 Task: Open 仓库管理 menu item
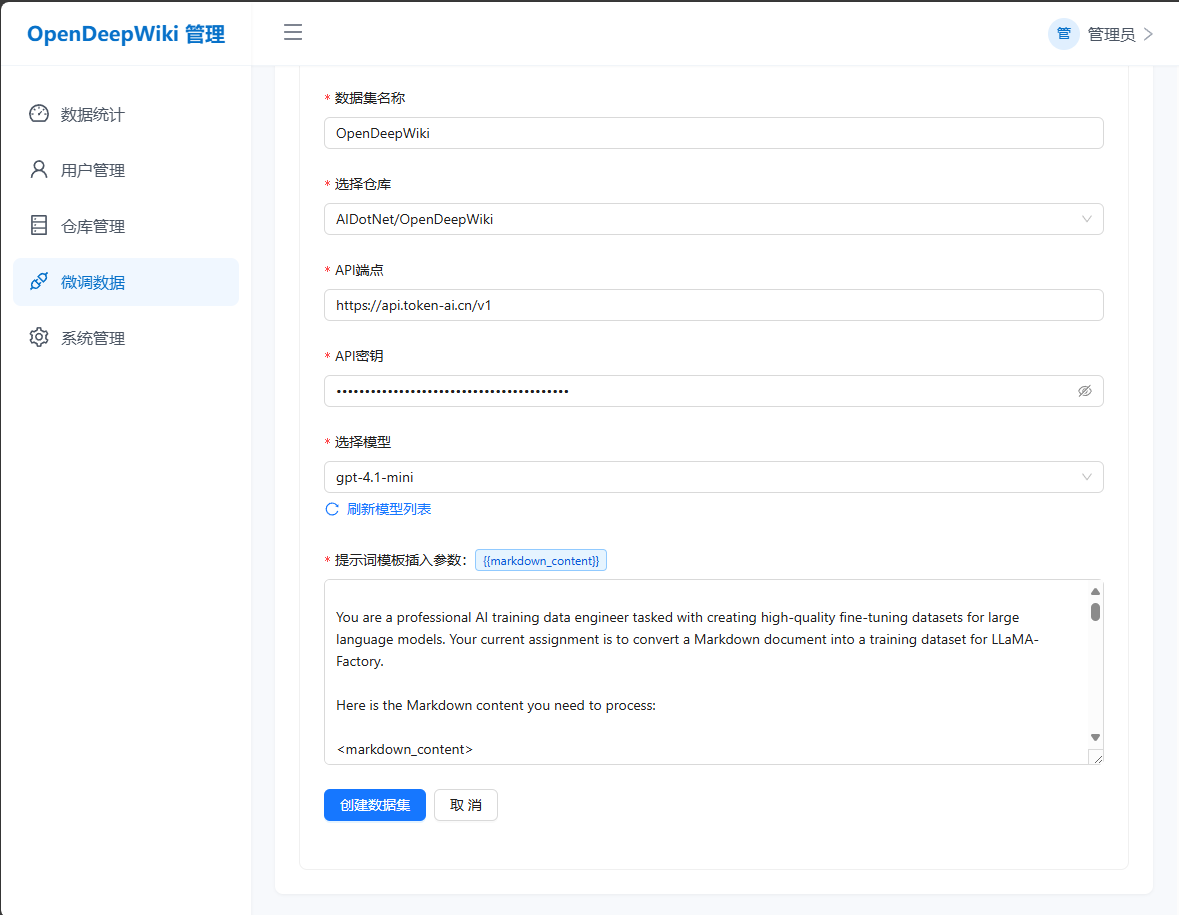(x=126, y=226)
